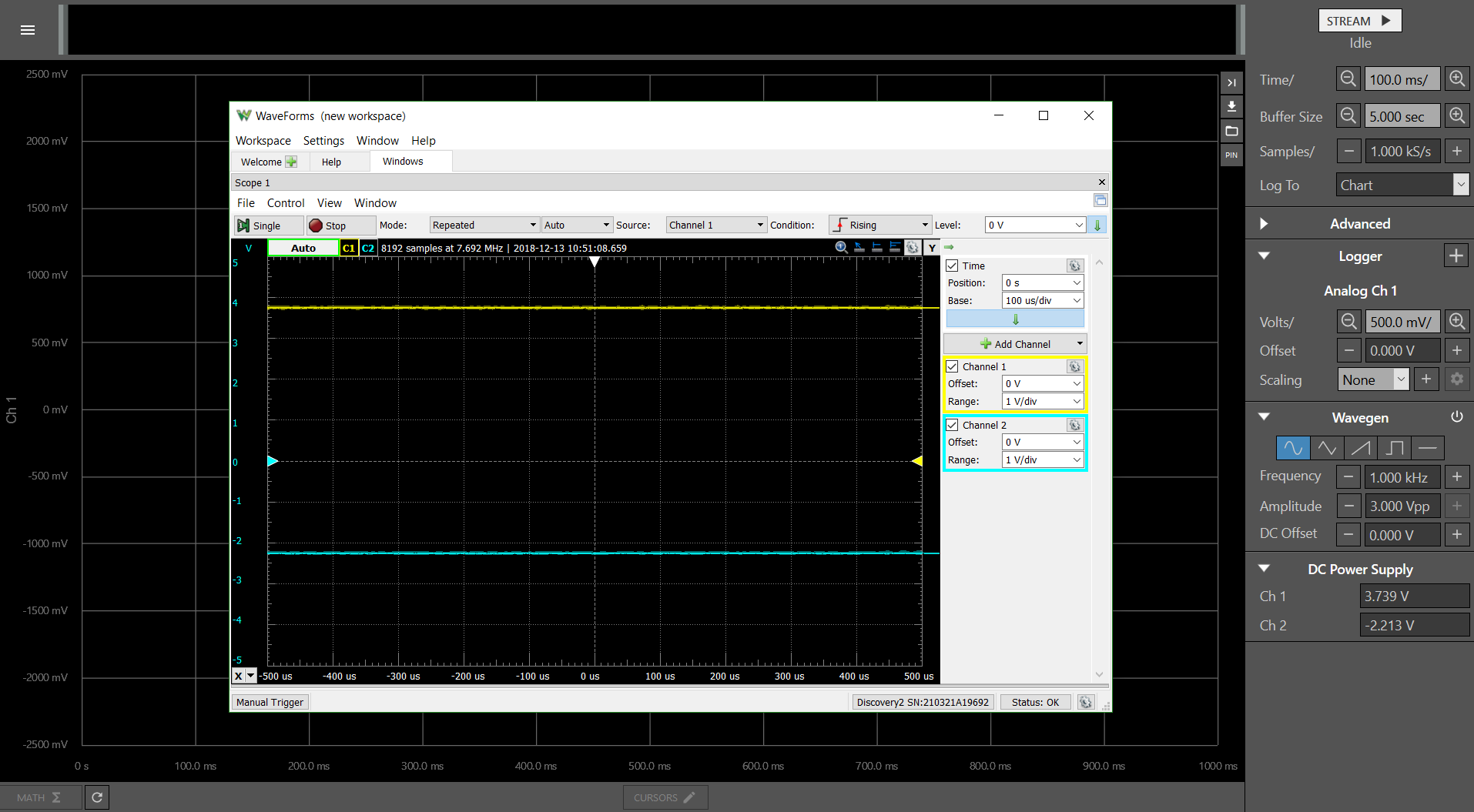The image size is (1474, 812).
Task: Open the trigger Source Channel 1 dropdown
Action: point(716,225)
